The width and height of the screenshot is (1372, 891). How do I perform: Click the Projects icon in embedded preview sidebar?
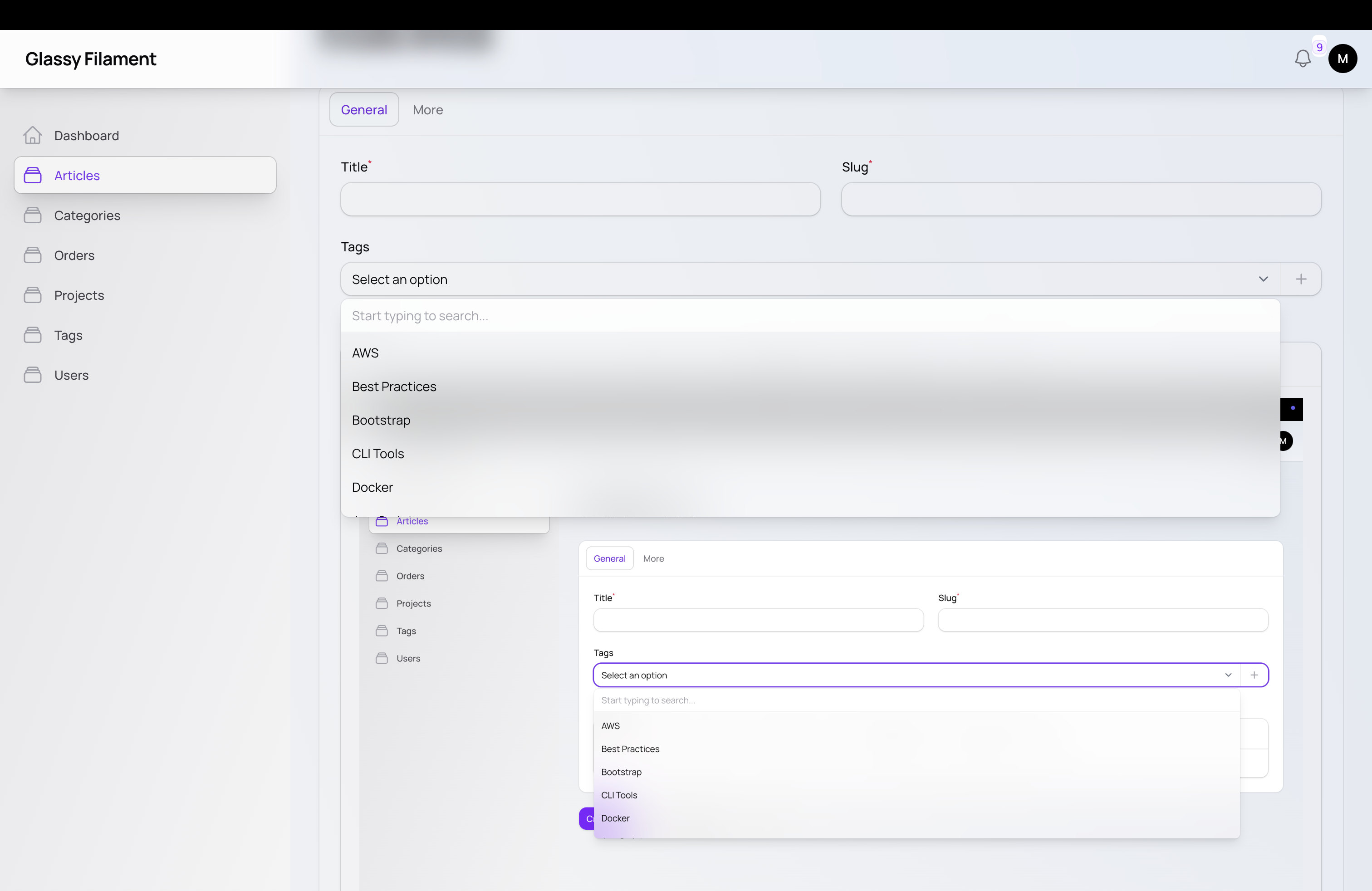tap(382, 603)
